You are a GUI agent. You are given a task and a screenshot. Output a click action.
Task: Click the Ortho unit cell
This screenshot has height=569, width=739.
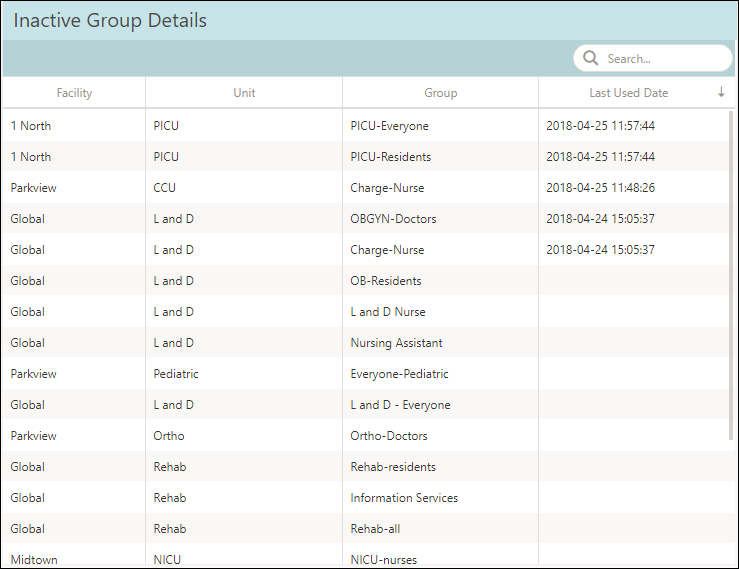[x=169, y=436]
